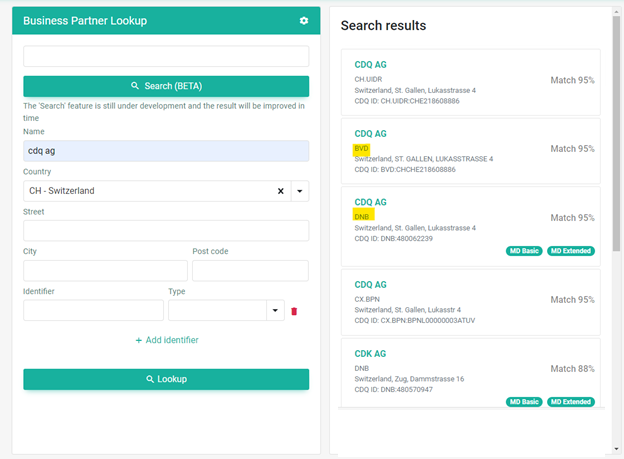624x459 pixels.
Task: Click the Lookup button
Action: coord(166,379)
